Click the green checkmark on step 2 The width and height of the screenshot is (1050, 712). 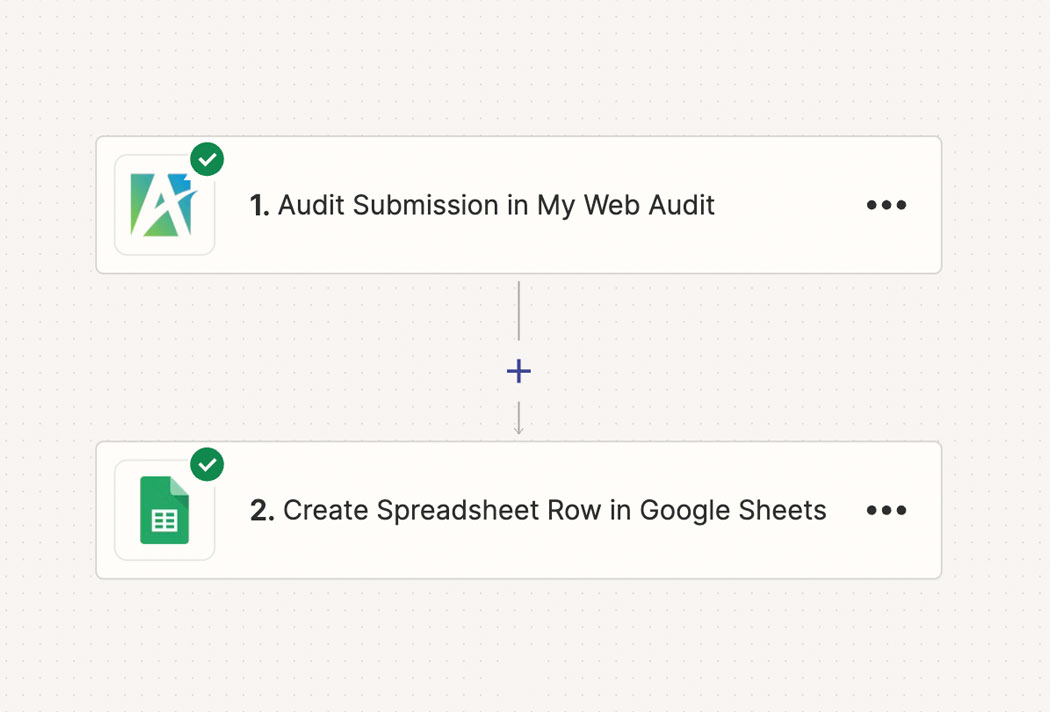[x=207, y=464]
